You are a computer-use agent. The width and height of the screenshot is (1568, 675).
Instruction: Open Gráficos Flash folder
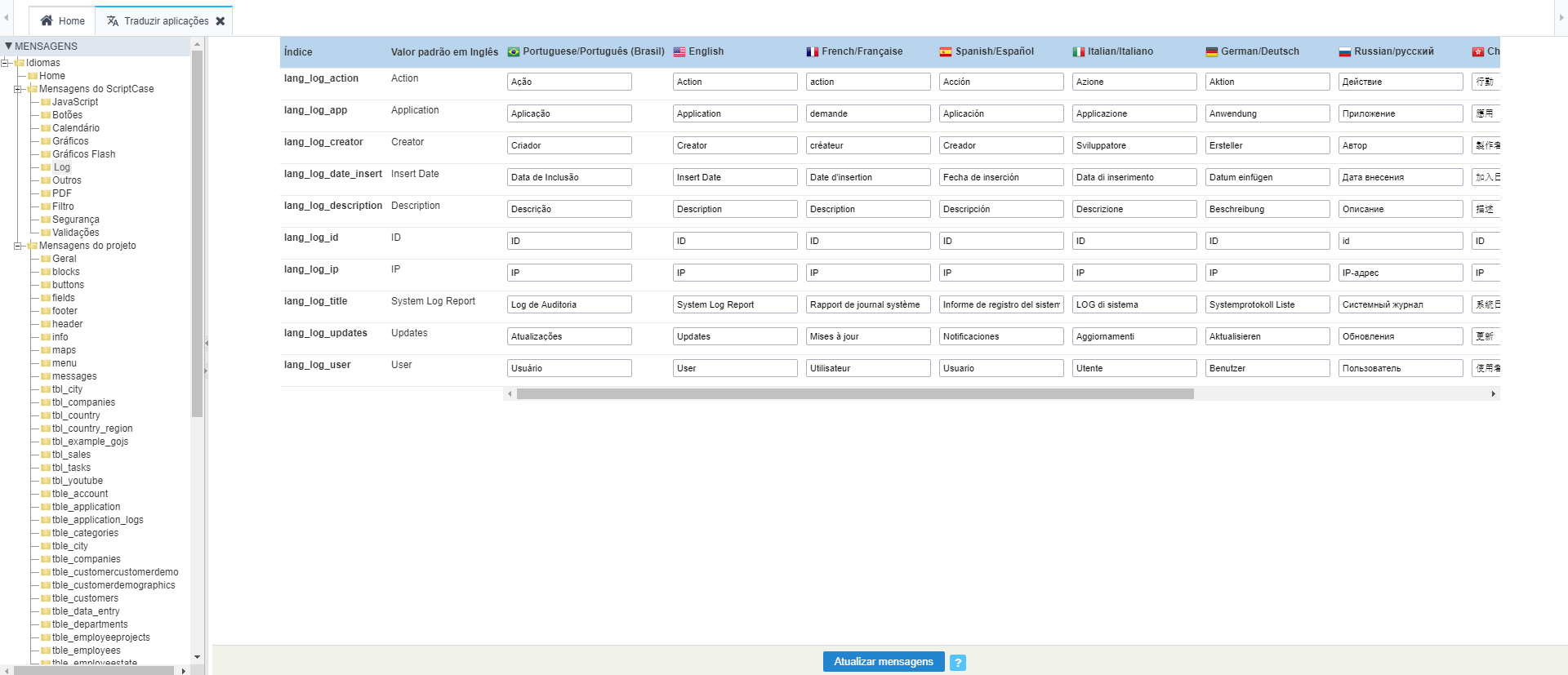click(x=84, y=154)
